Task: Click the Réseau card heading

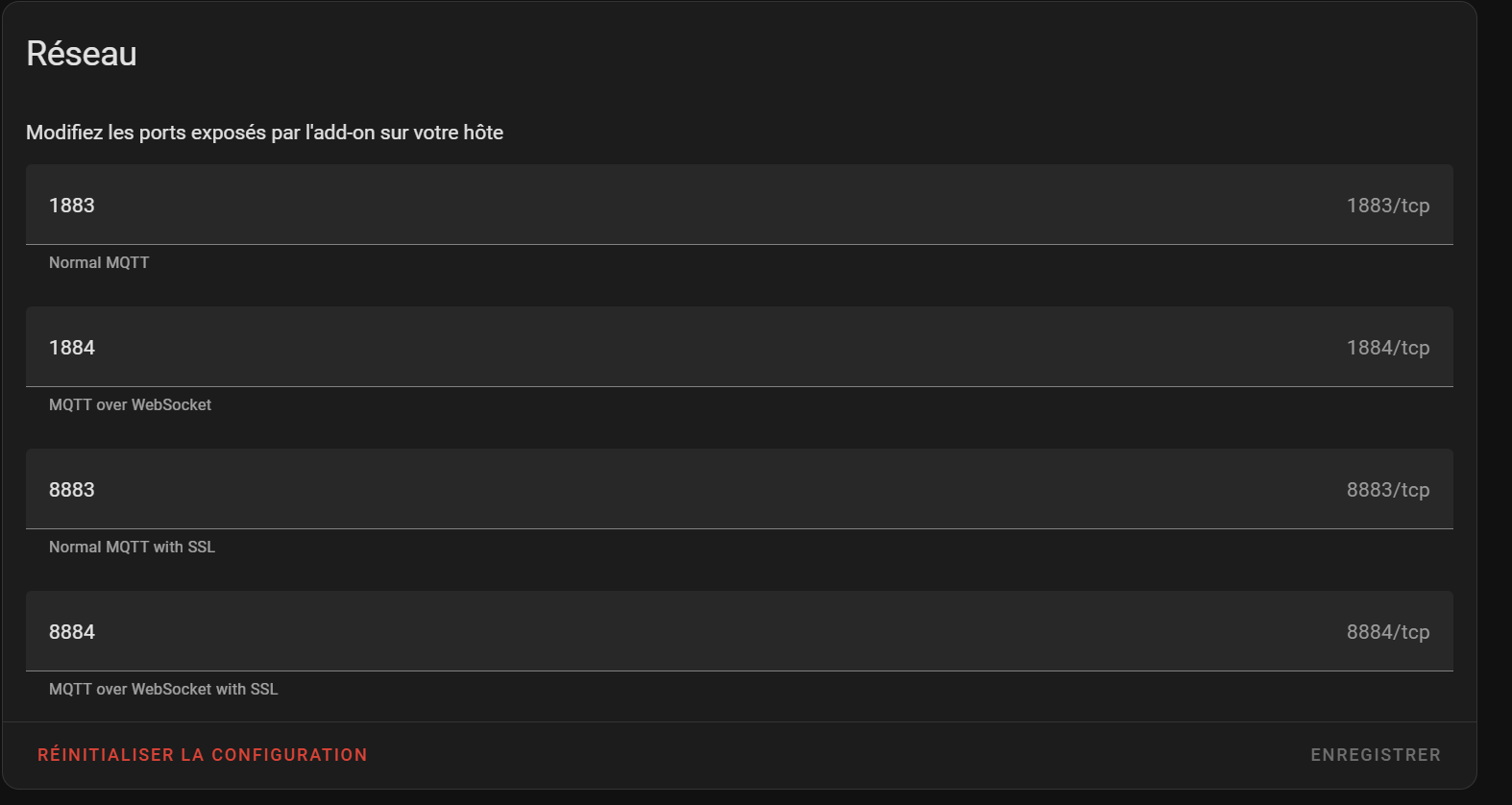Action: pos(82,54)
